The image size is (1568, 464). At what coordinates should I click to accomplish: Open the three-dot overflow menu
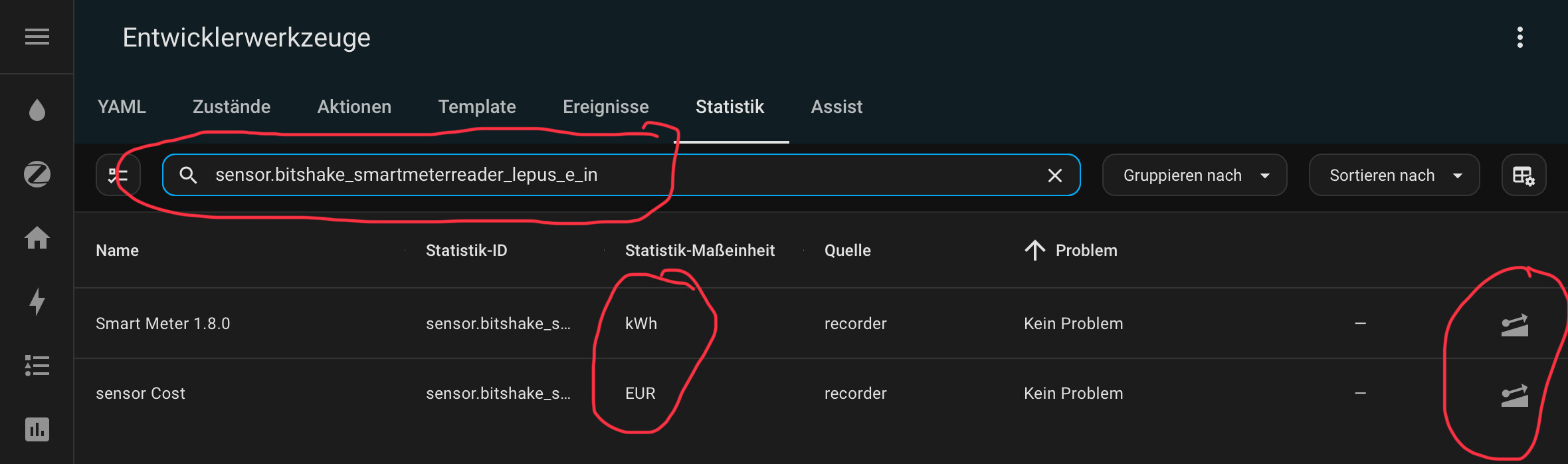point(1519,37)
